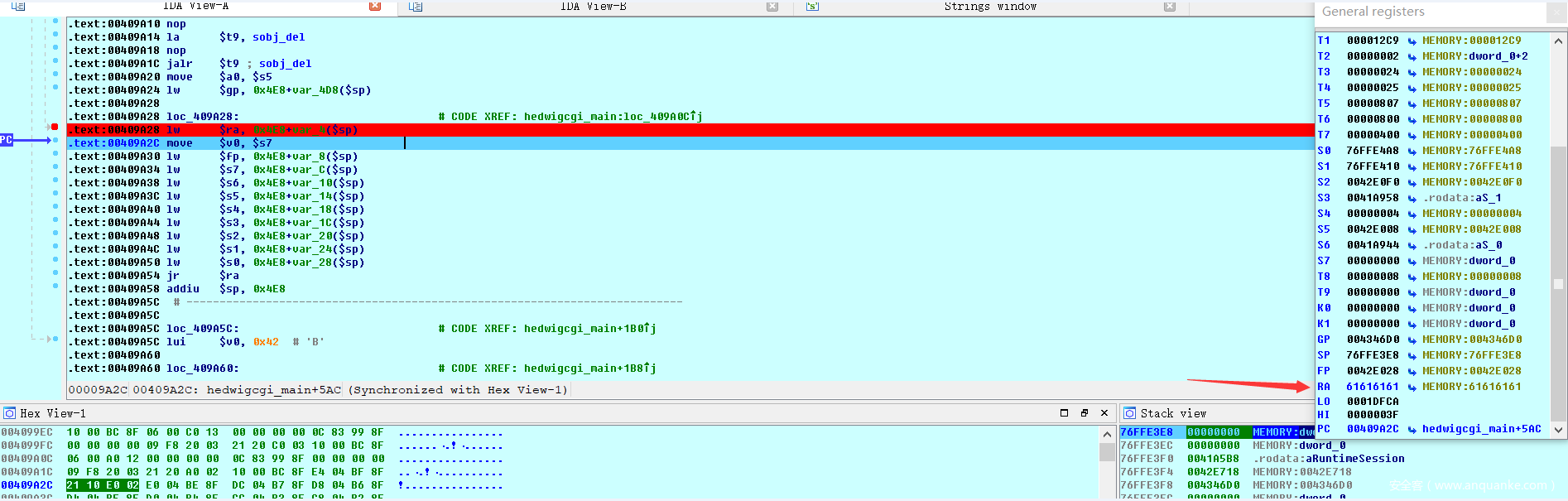1568x501 pixels.
Task: Toggle breakpoint dot at address 00409A14
Action: (55, 34)
